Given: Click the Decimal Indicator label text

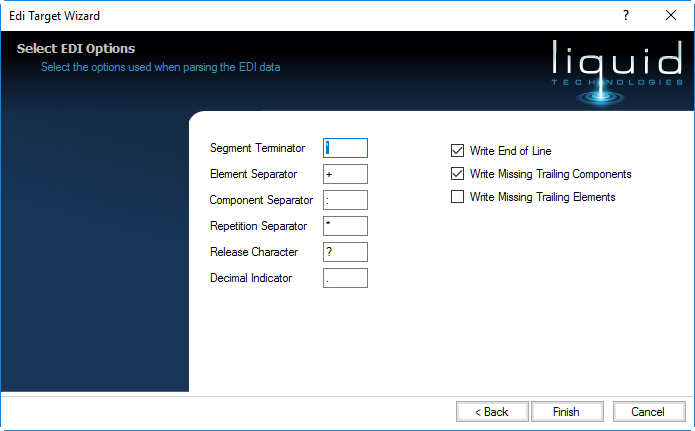Looking at the screenshot, I should point(251,278).
